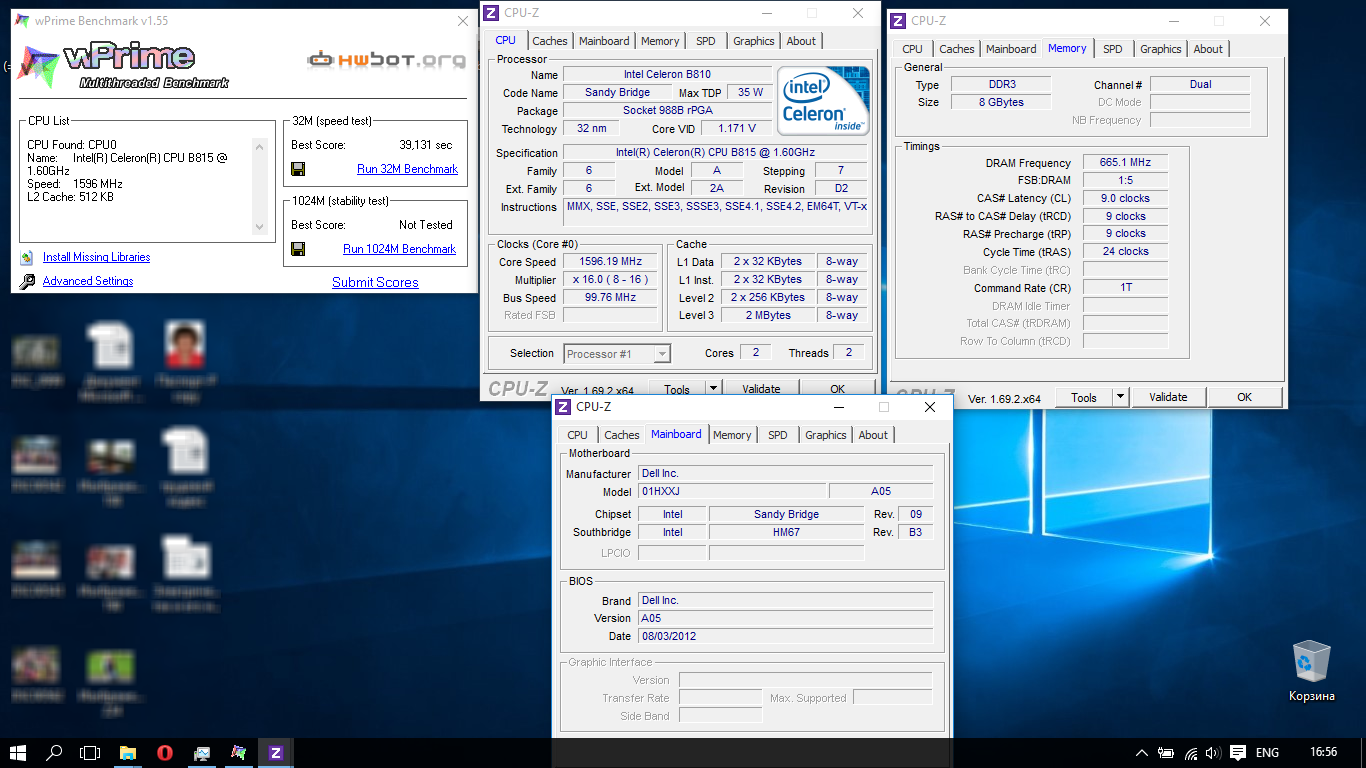Open taskbar Search

click(54, 753)
